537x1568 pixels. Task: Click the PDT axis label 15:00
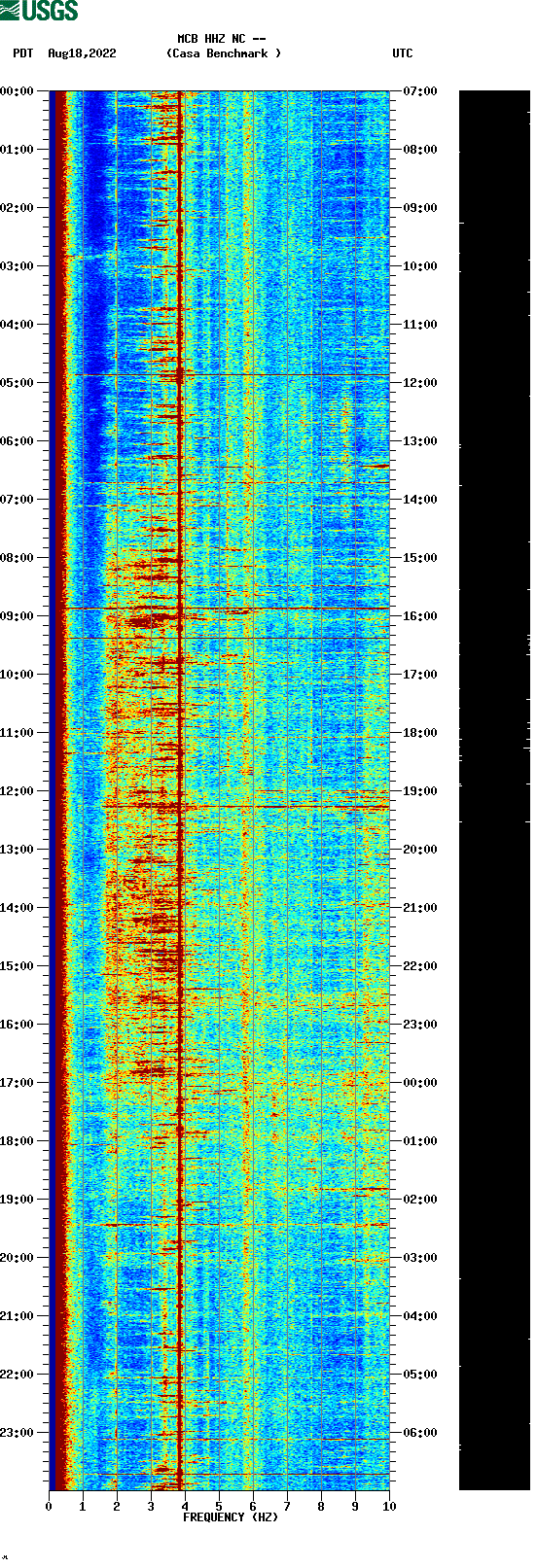[x=18, y=966]
